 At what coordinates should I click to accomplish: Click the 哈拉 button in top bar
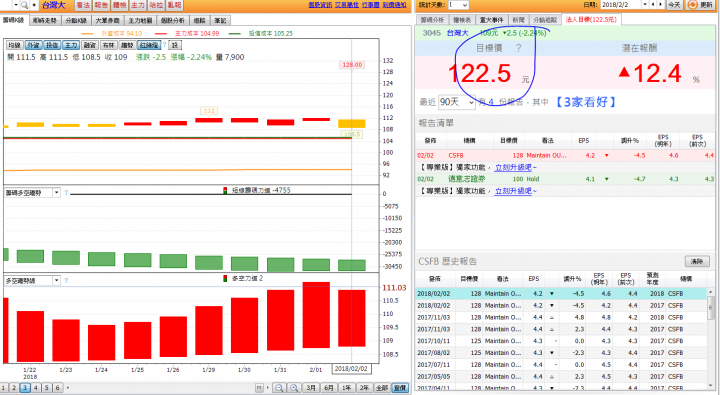tap(156, 5)
